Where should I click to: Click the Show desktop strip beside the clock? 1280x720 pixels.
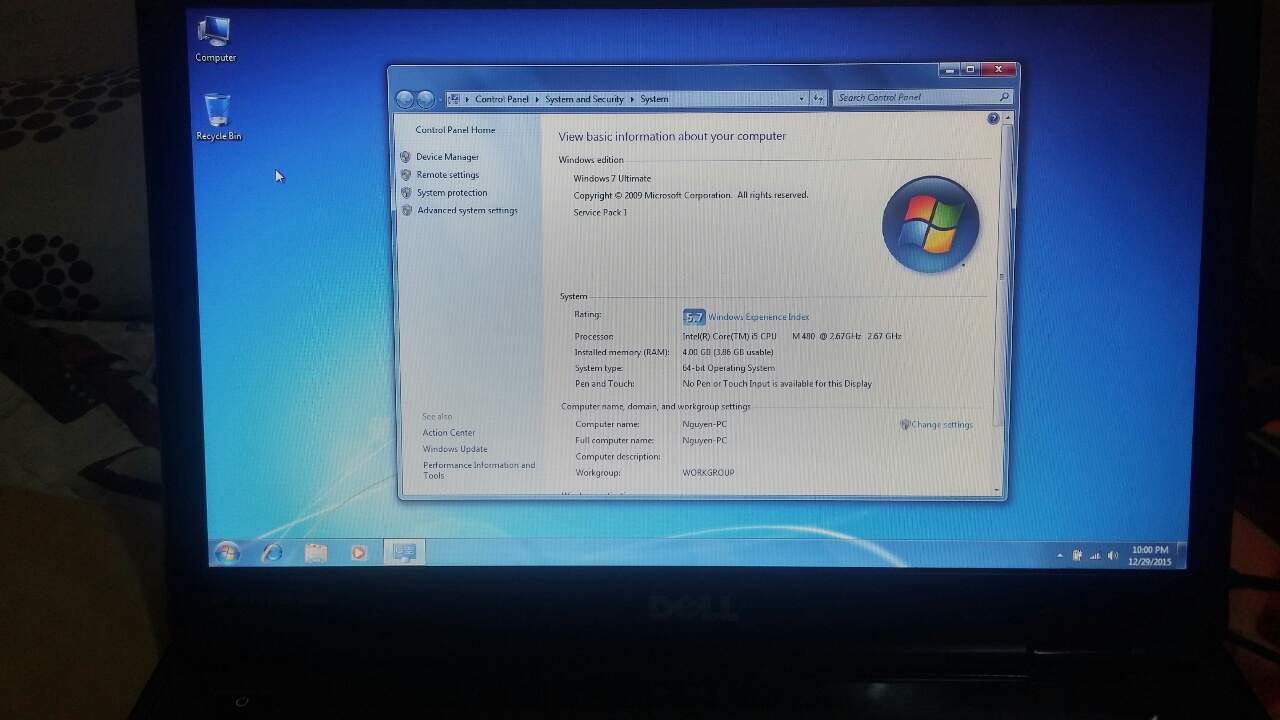tap(1182, 556)
